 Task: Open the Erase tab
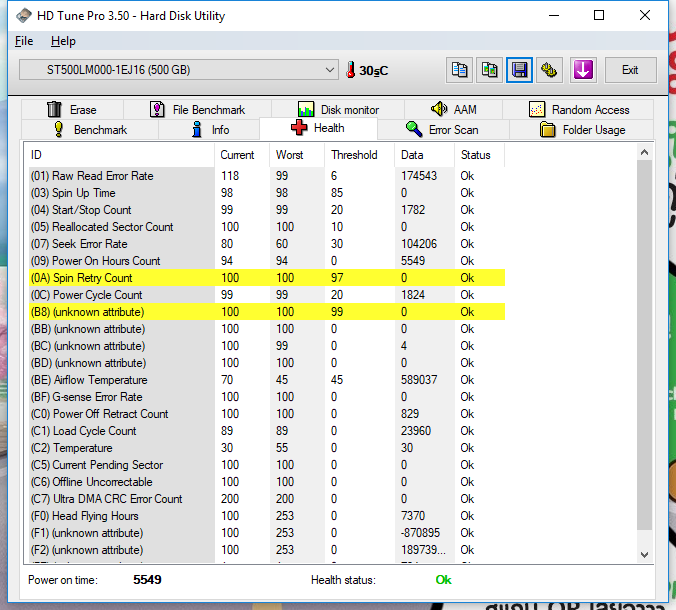(x=72, y=109)
